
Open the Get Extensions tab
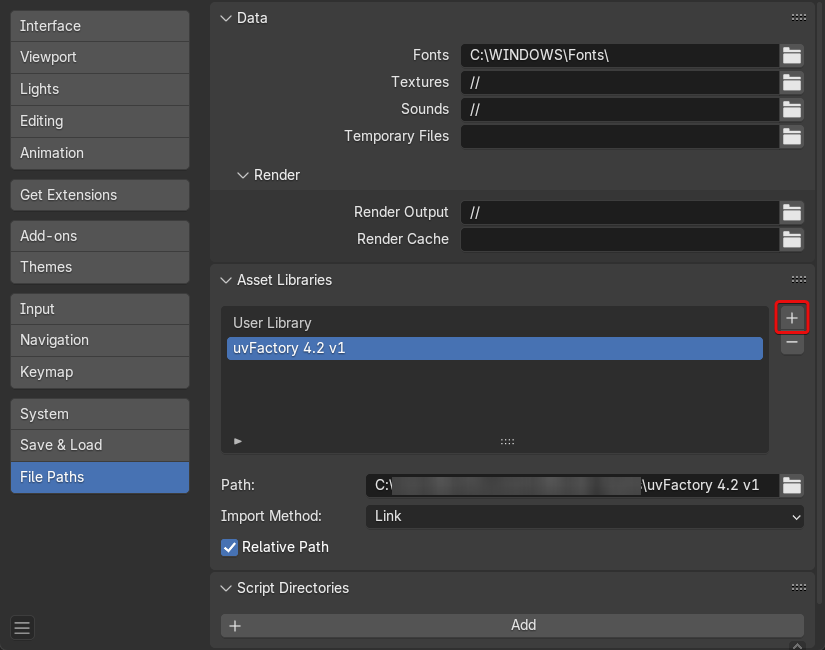click(x=100, y=195)
